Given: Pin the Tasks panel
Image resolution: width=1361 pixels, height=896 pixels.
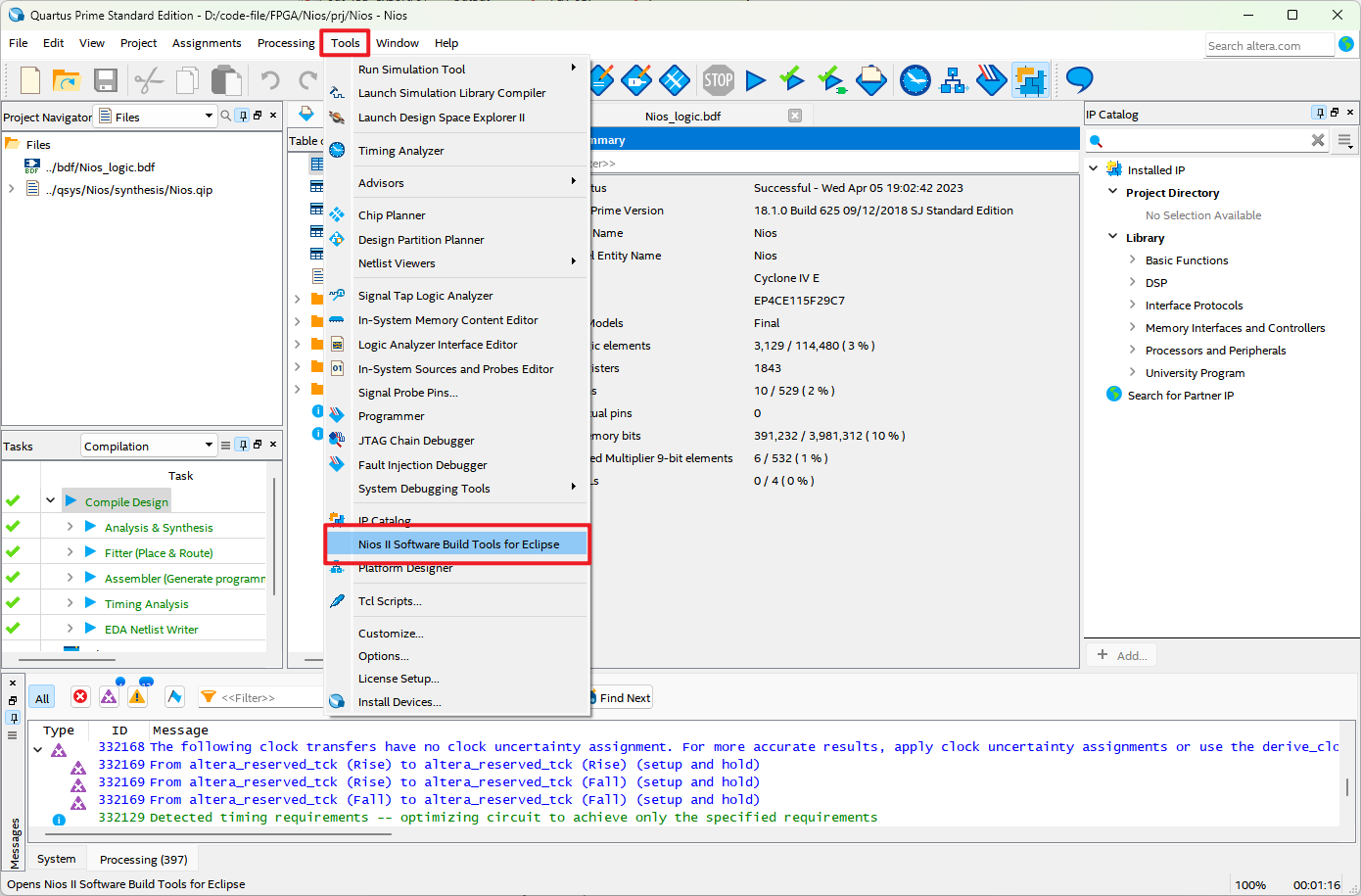Looking at the screenshot, I should coord(241,445).
